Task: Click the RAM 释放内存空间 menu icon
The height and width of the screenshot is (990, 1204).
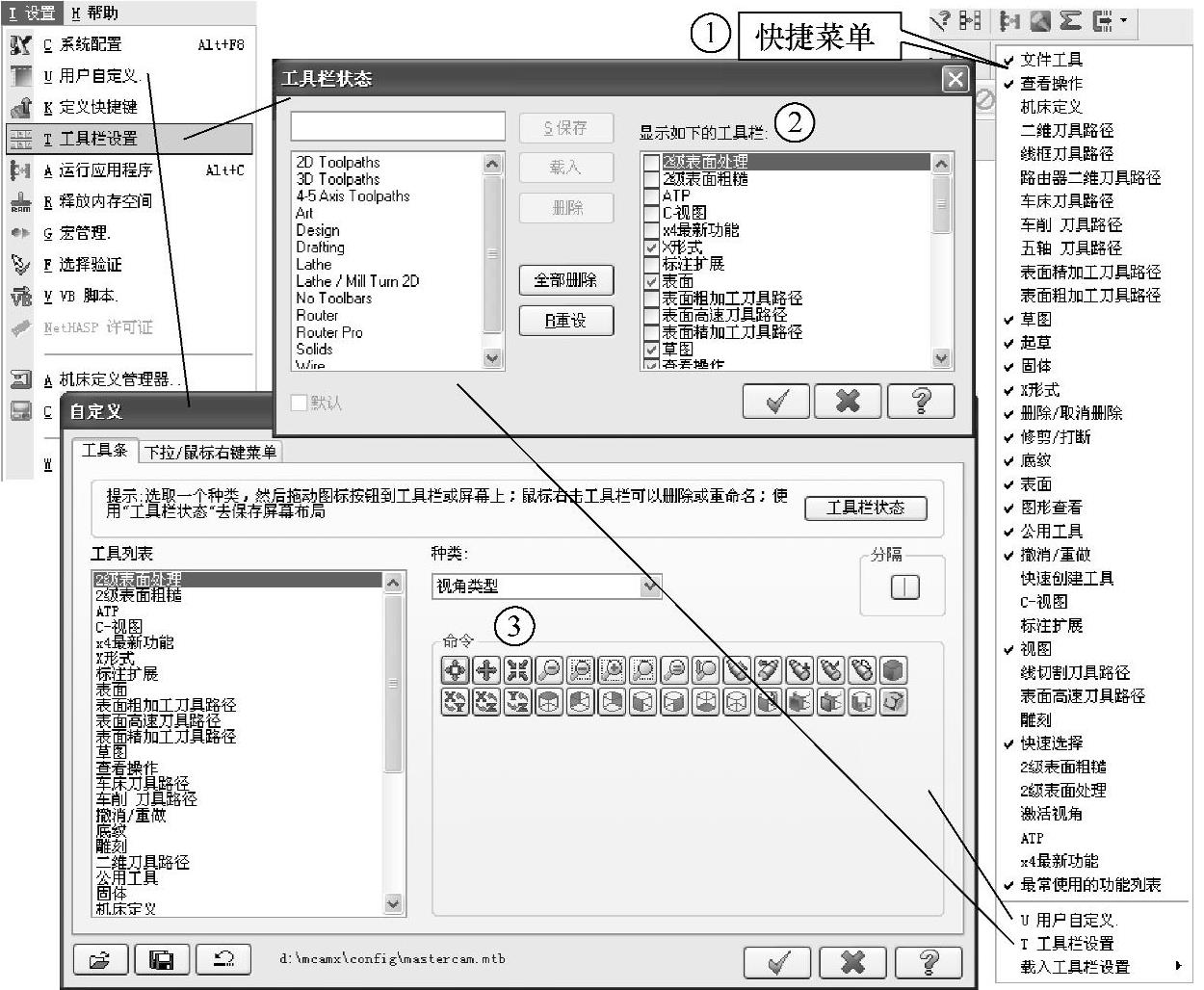Action: tap(21, 201)
